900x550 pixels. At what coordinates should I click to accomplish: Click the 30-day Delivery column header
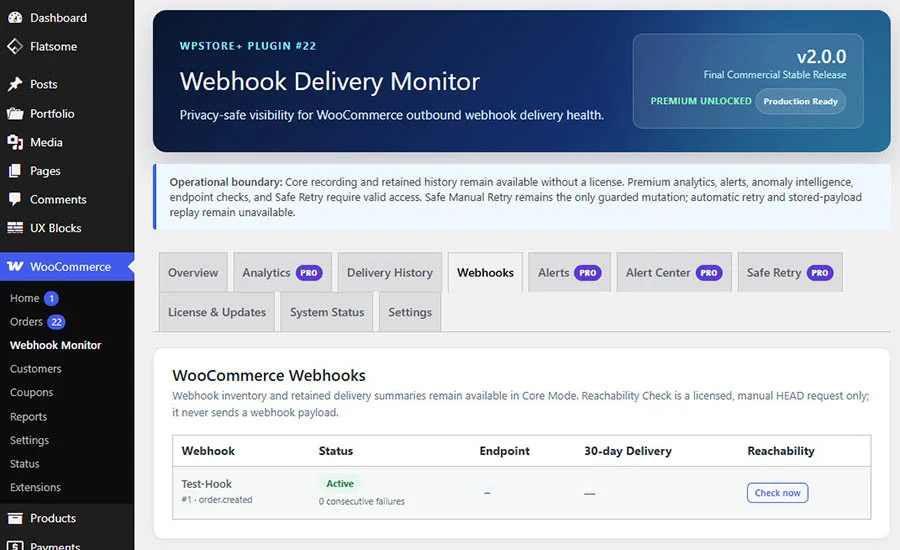click(628, 451)
